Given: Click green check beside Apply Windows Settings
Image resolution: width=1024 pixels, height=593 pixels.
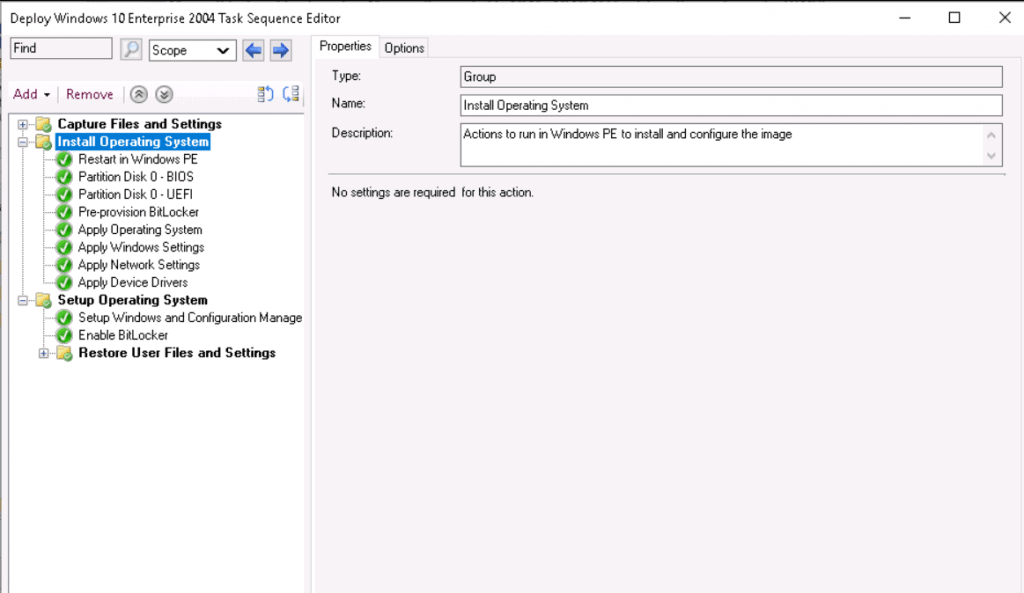Looking at the screenshot, I should pyautogui.click(x=64, y=248).
